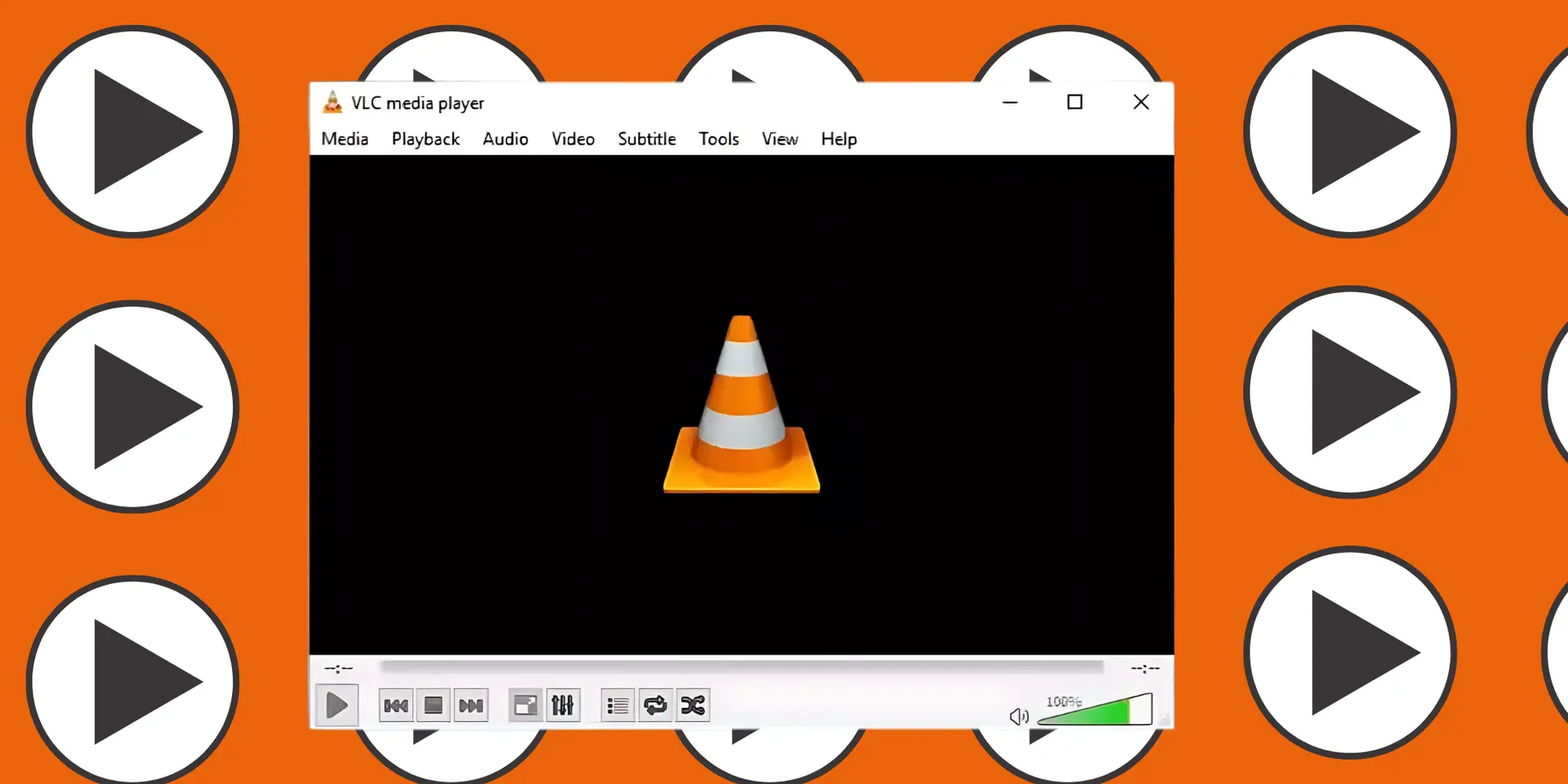Enable random shuffle playback
Viewport: 1568px width, 784px height.
(x=692, y=704)
